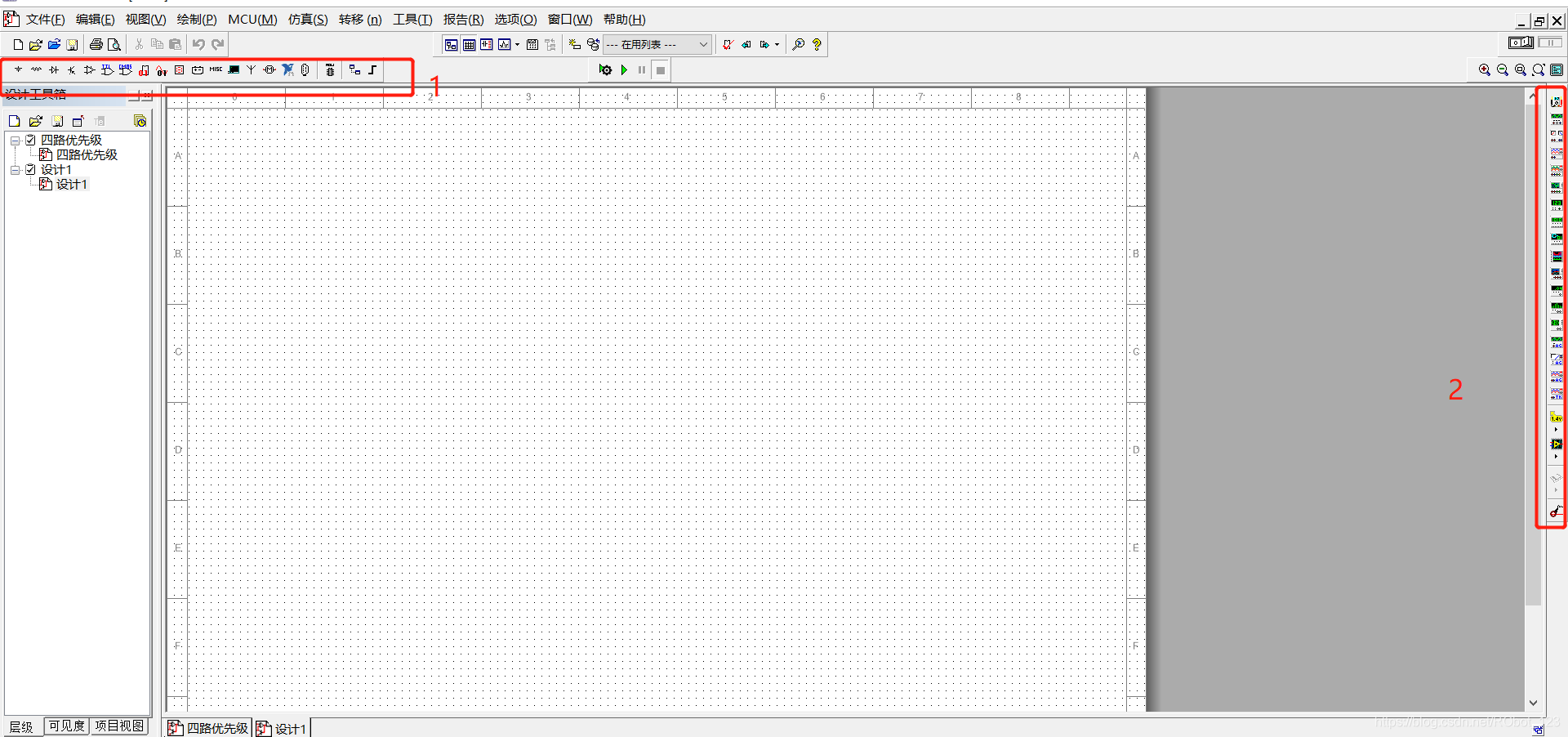Screen dimensions: 1568x737
Task: Click the Find examples magnifier icon
Action: 799,45
